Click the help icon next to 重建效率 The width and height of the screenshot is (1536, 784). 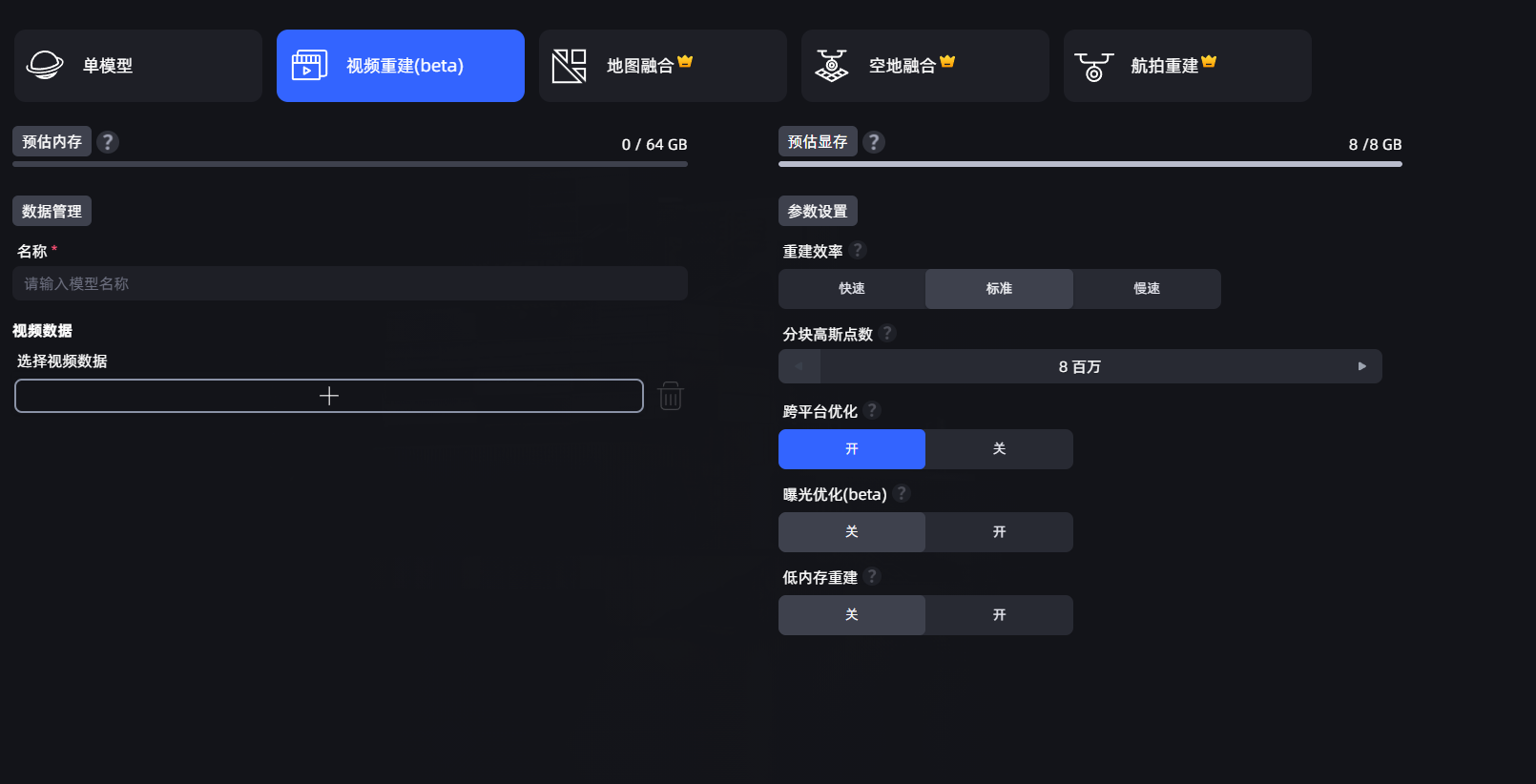click(x=858, y=250)
